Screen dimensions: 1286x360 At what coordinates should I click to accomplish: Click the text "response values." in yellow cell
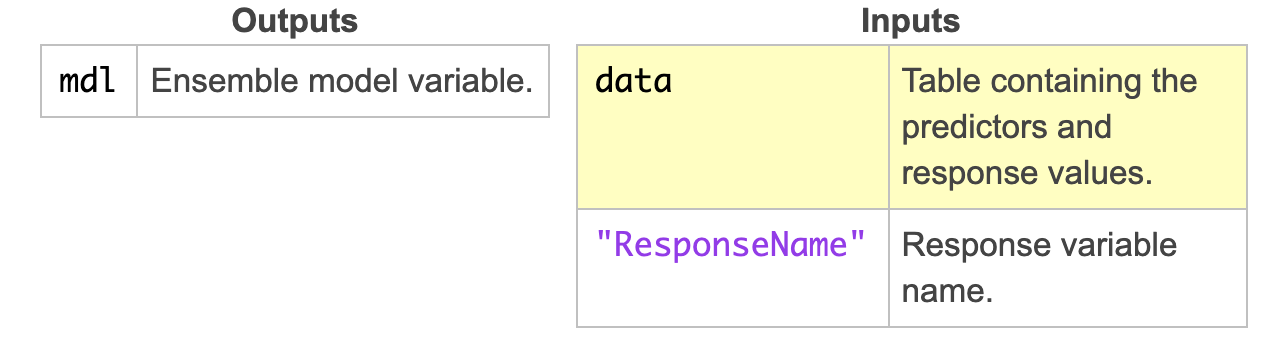(x=1027, y=174)
